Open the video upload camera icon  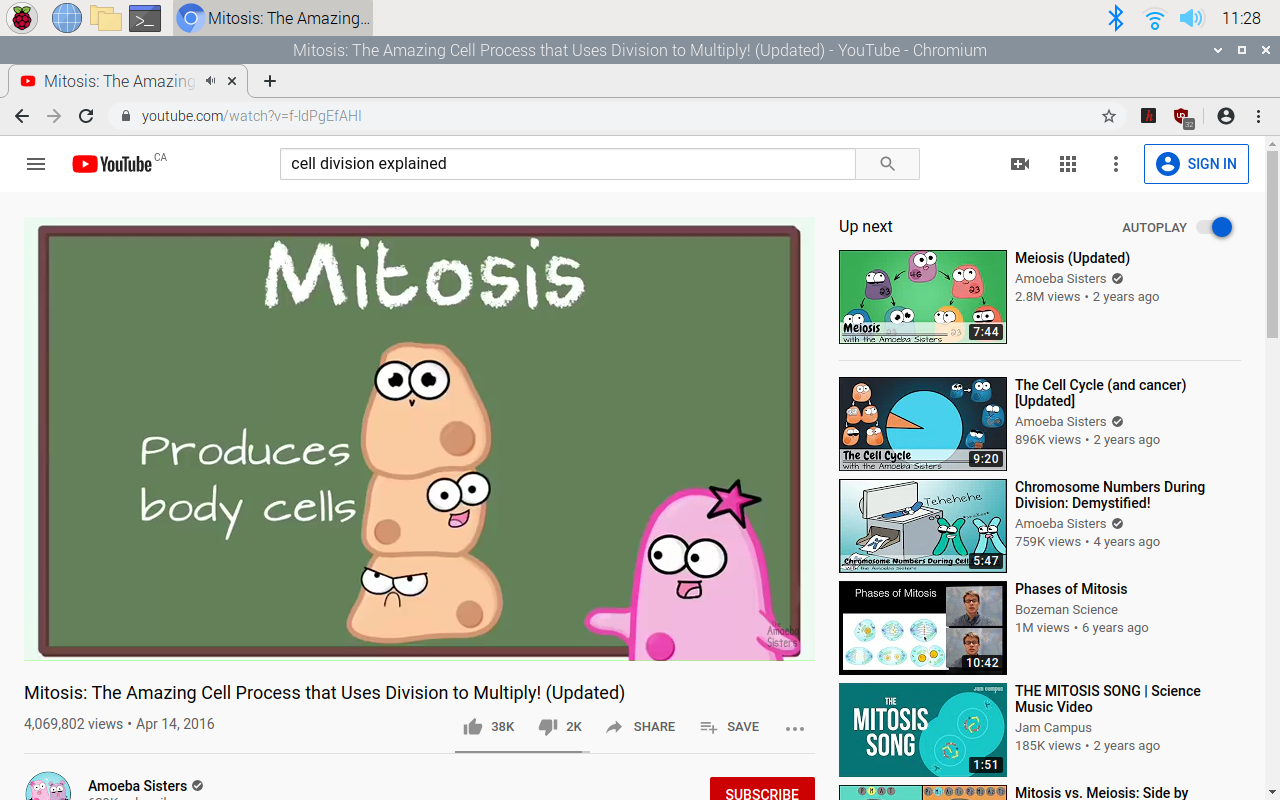1019,163
